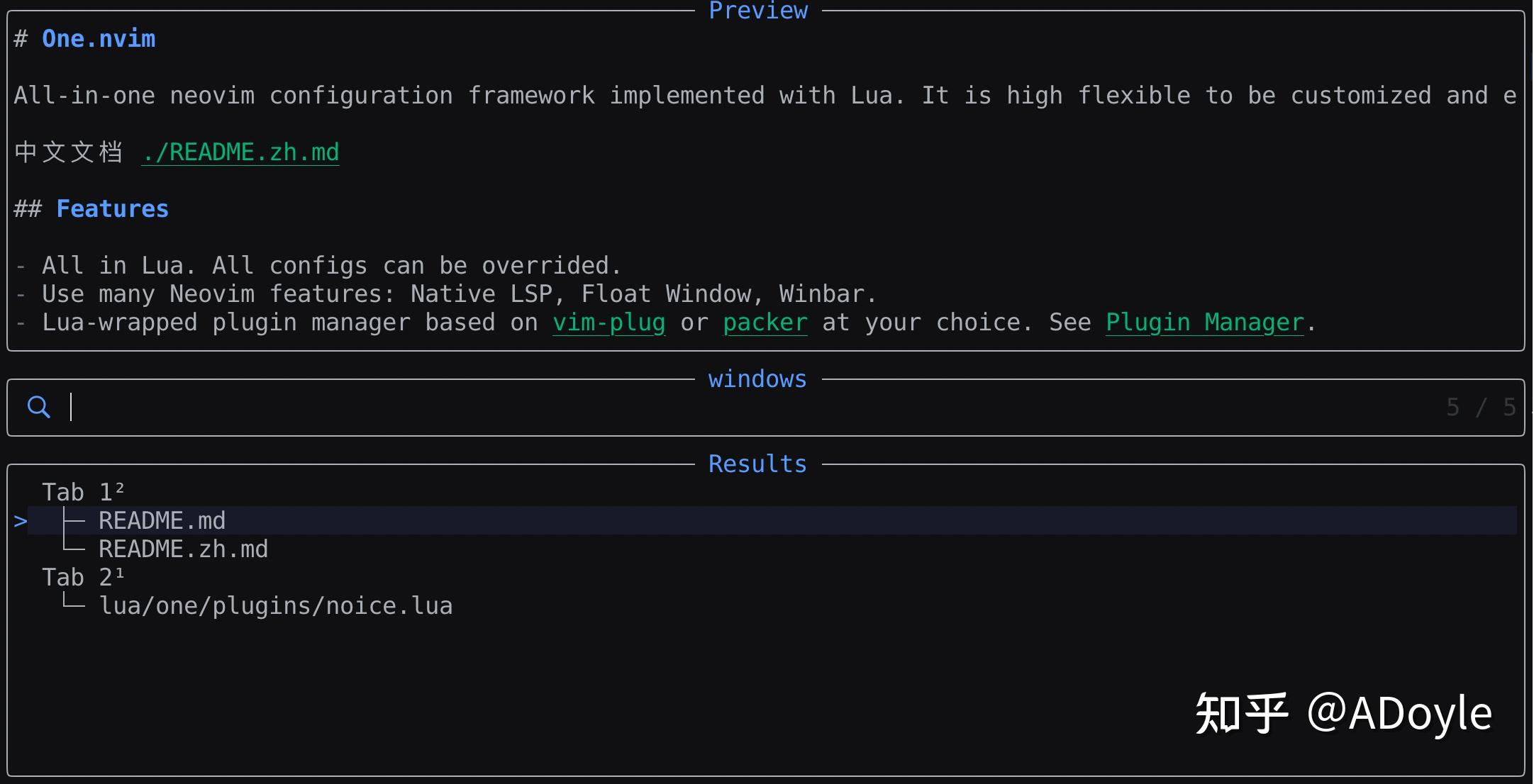Select README.md in the Results tree
Screen dimensions: 1534x784
tap(162, 520)
